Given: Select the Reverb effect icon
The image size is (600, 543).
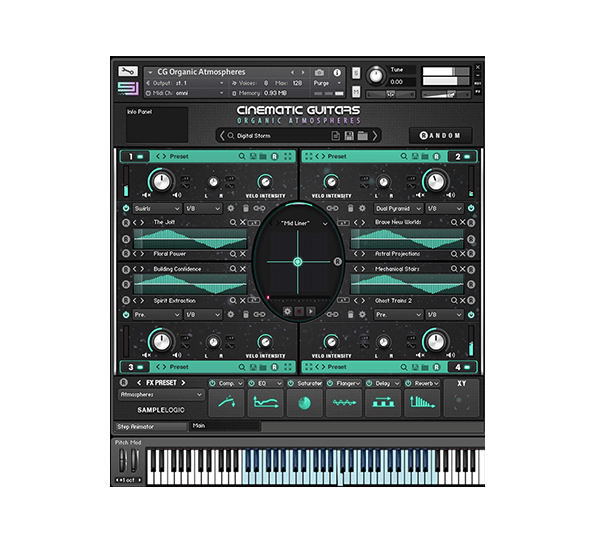Looking at the screenshot, I should [422, 402].
